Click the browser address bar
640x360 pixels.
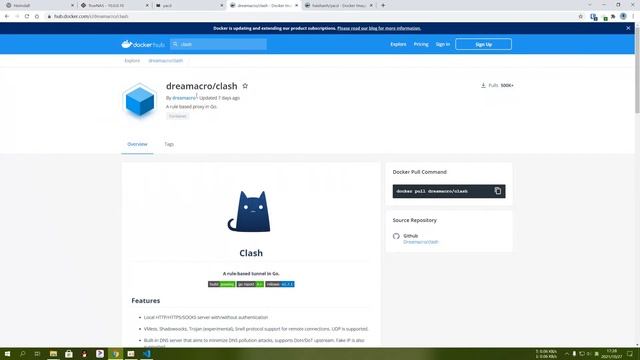[310, 16]
